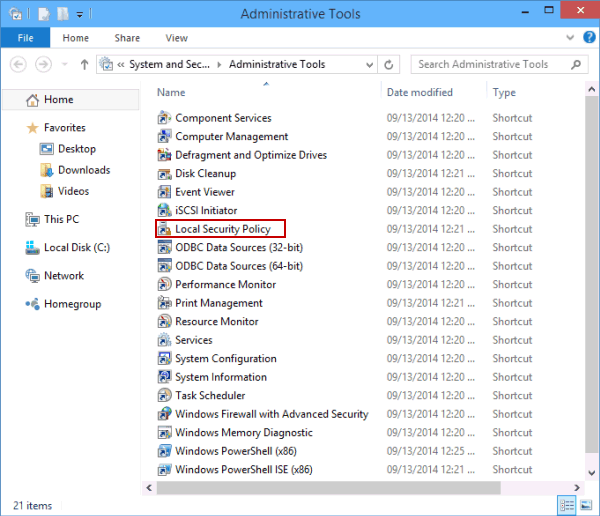Screen dimensions: 600x516
Task: Show hidden breadcrumb path chevrons
Action: tap(121, 64)
